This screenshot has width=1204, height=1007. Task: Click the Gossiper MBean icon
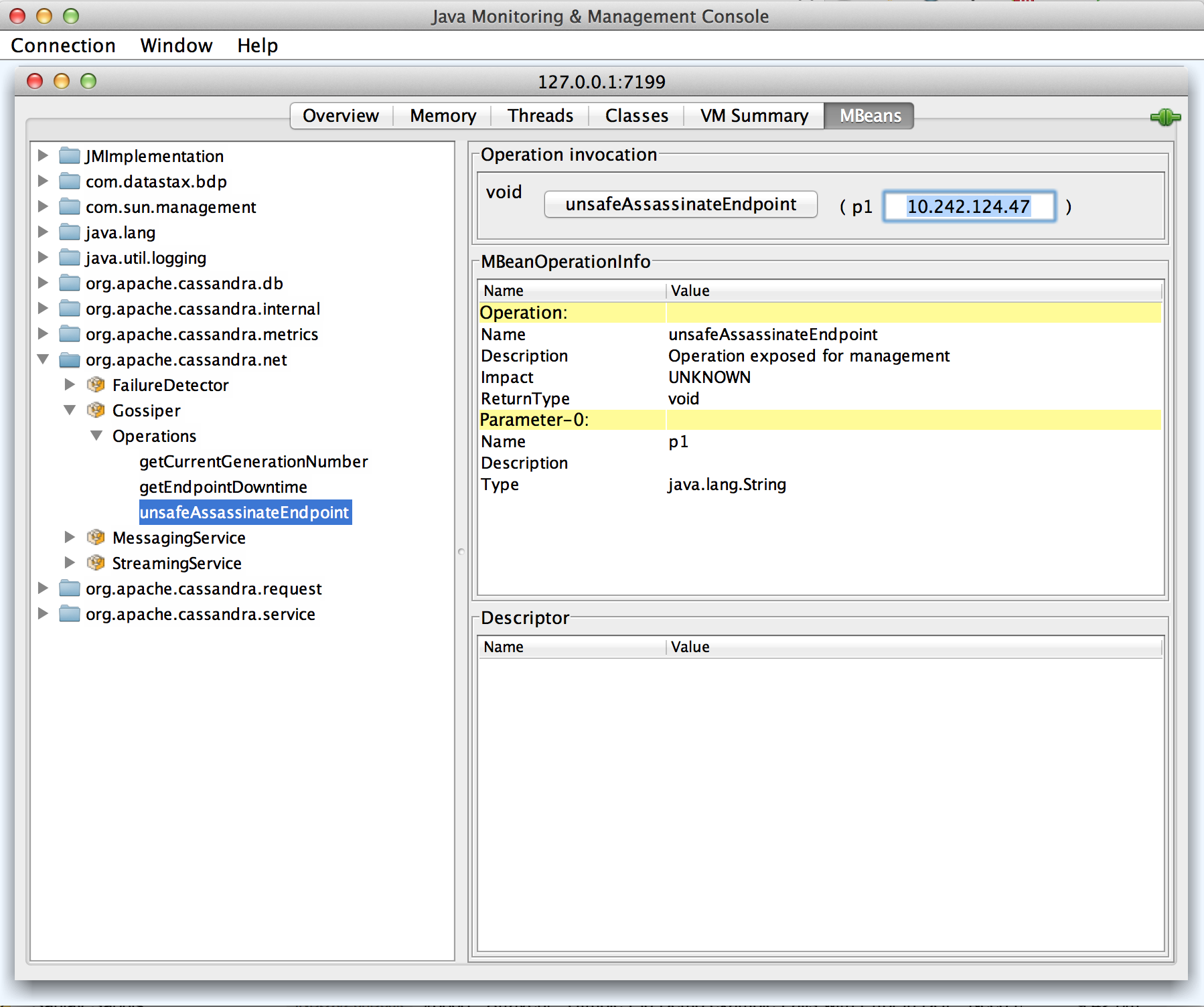click(96, 410)
